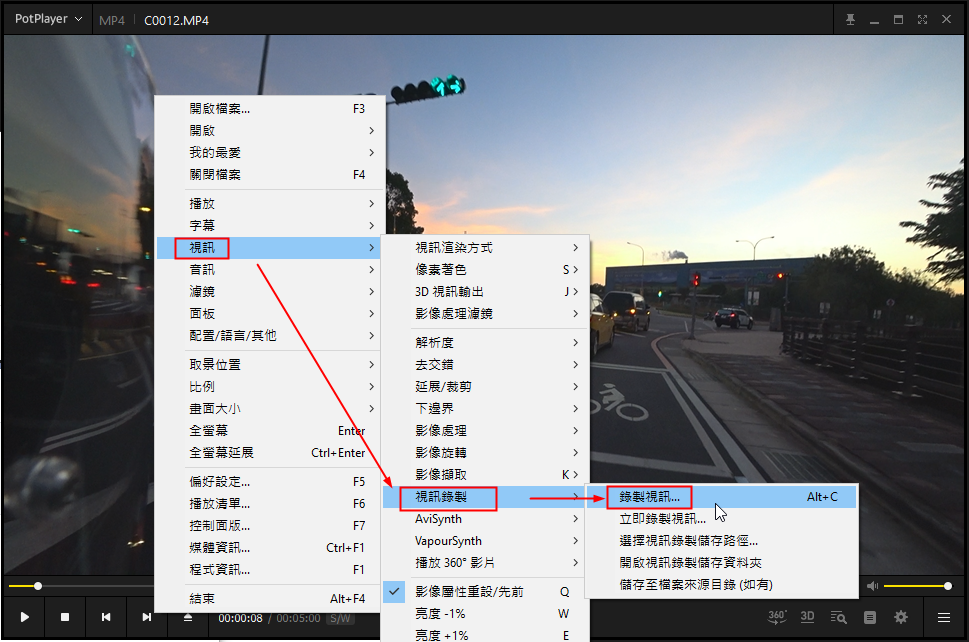Select 開啟檔案... menu entry
This screenshot has height=642, width=969.
coord(270,109)
